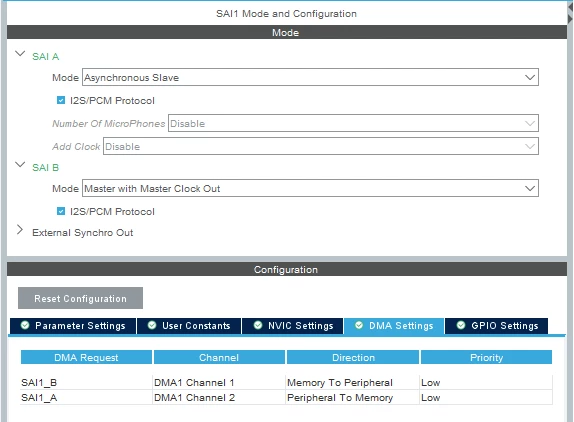Click the DMA1 Channel 2 cell
Viewport: 574px width, 422px height.
(x=219, y=397)
